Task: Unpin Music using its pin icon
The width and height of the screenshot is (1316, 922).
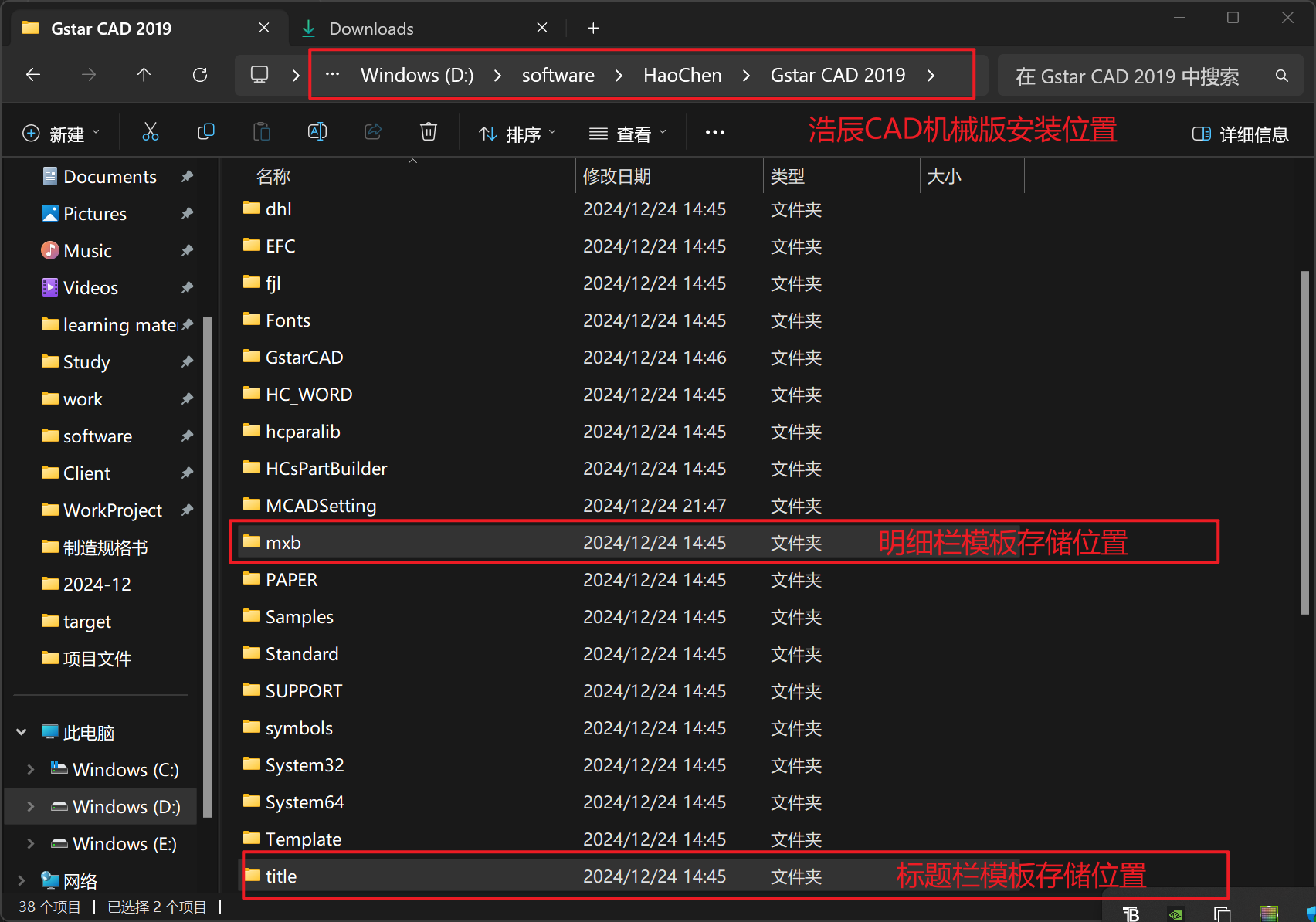Action: click(187, 251)
